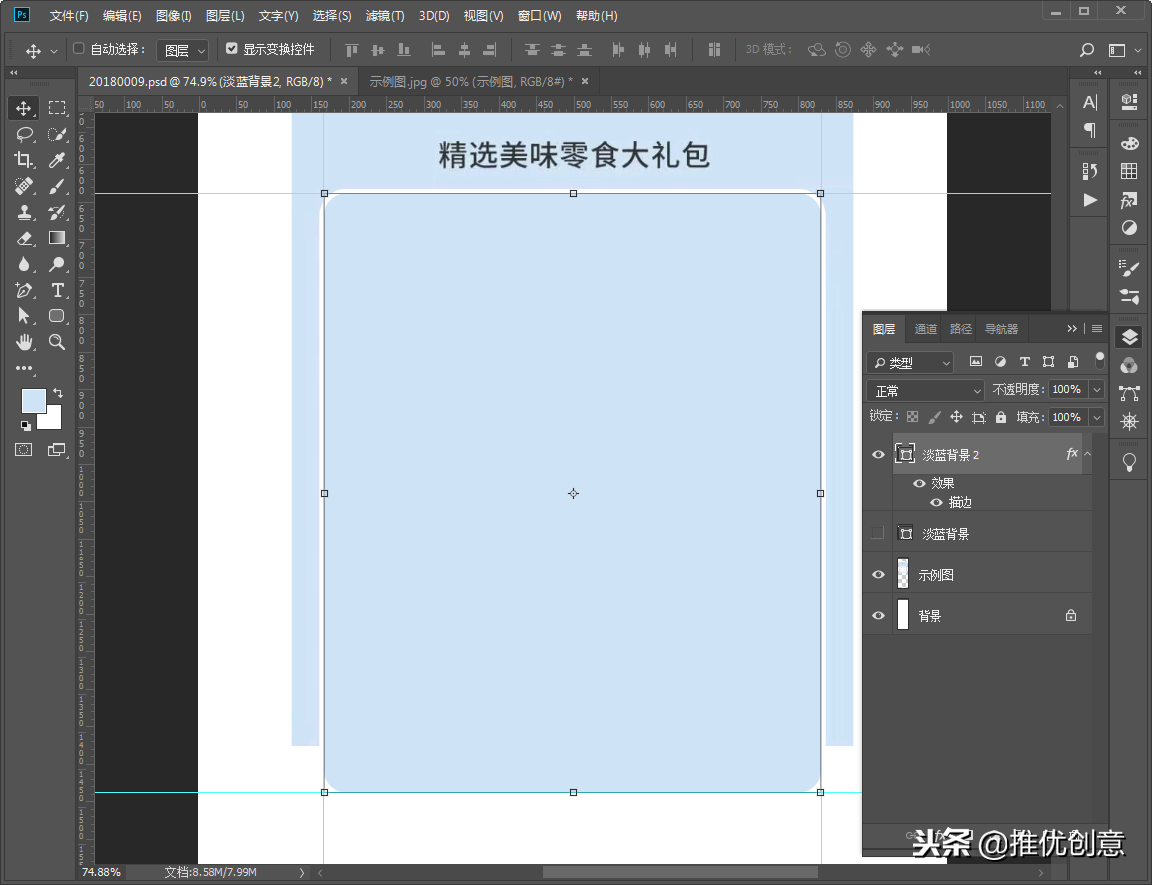1152x885 pixels.
Task: Open the 填充 fill dropdown arrow
Action: pyautogui.click(x=1097, y=417)
